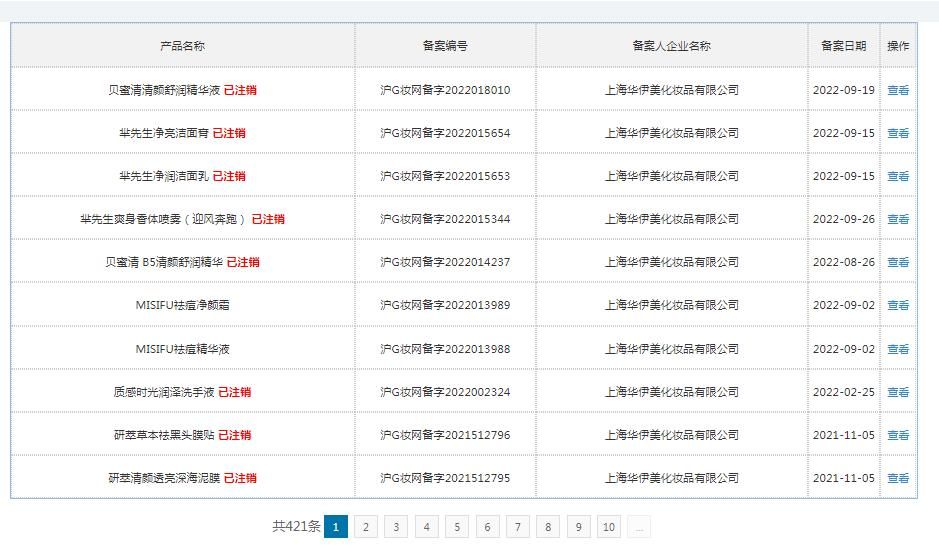Go to page 2 of results

pyautogui.click(x=366, y=527)
